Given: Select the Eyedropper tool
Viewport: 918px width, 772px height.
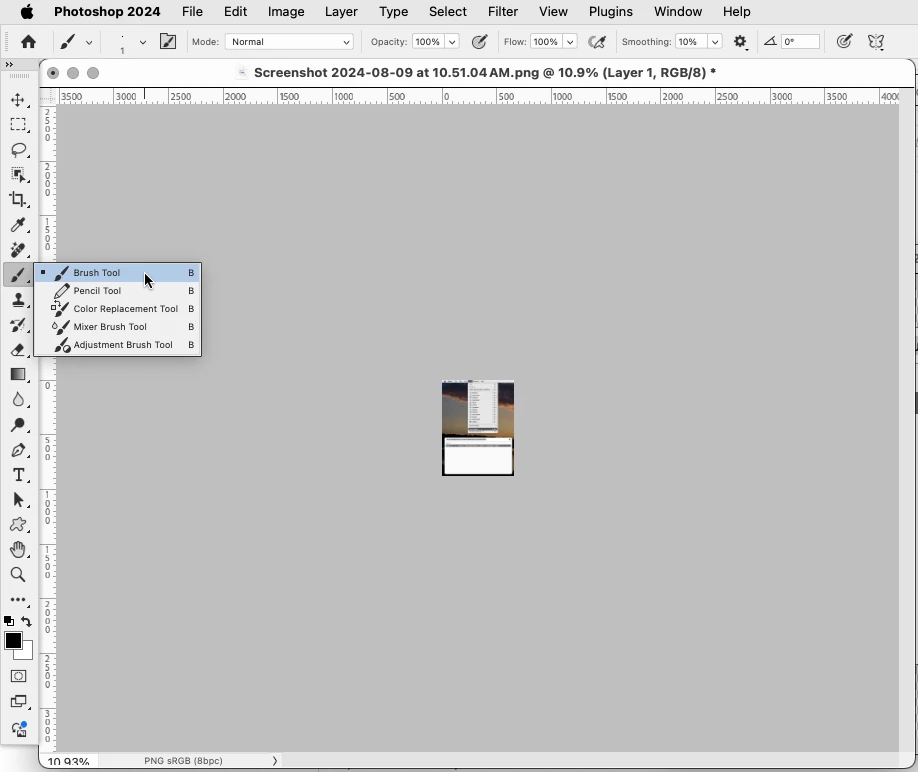Looking at the screenshot, I should pyautogui.click(x=18, y=225).
